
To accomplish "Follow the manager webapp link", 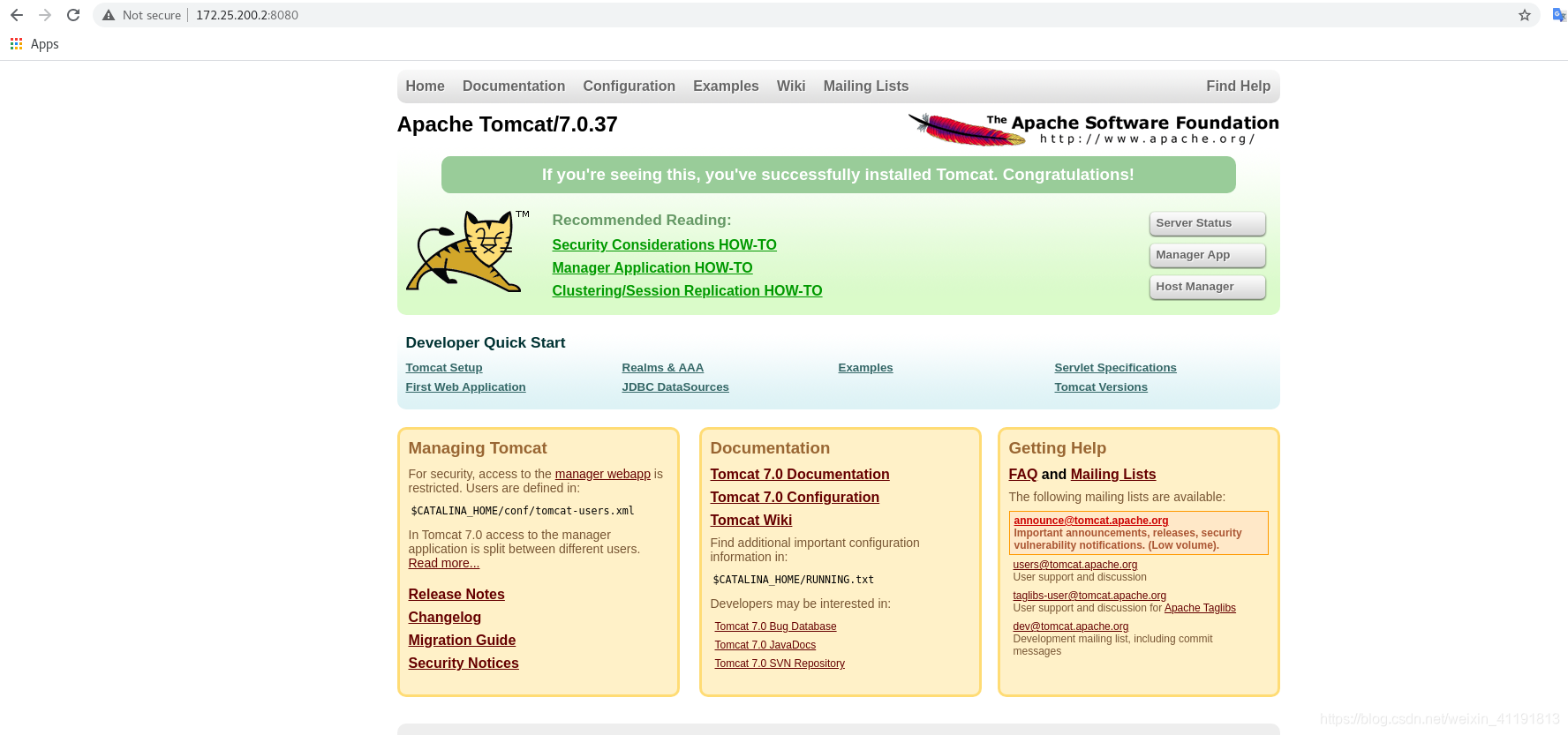I will (x=602, y=474).
